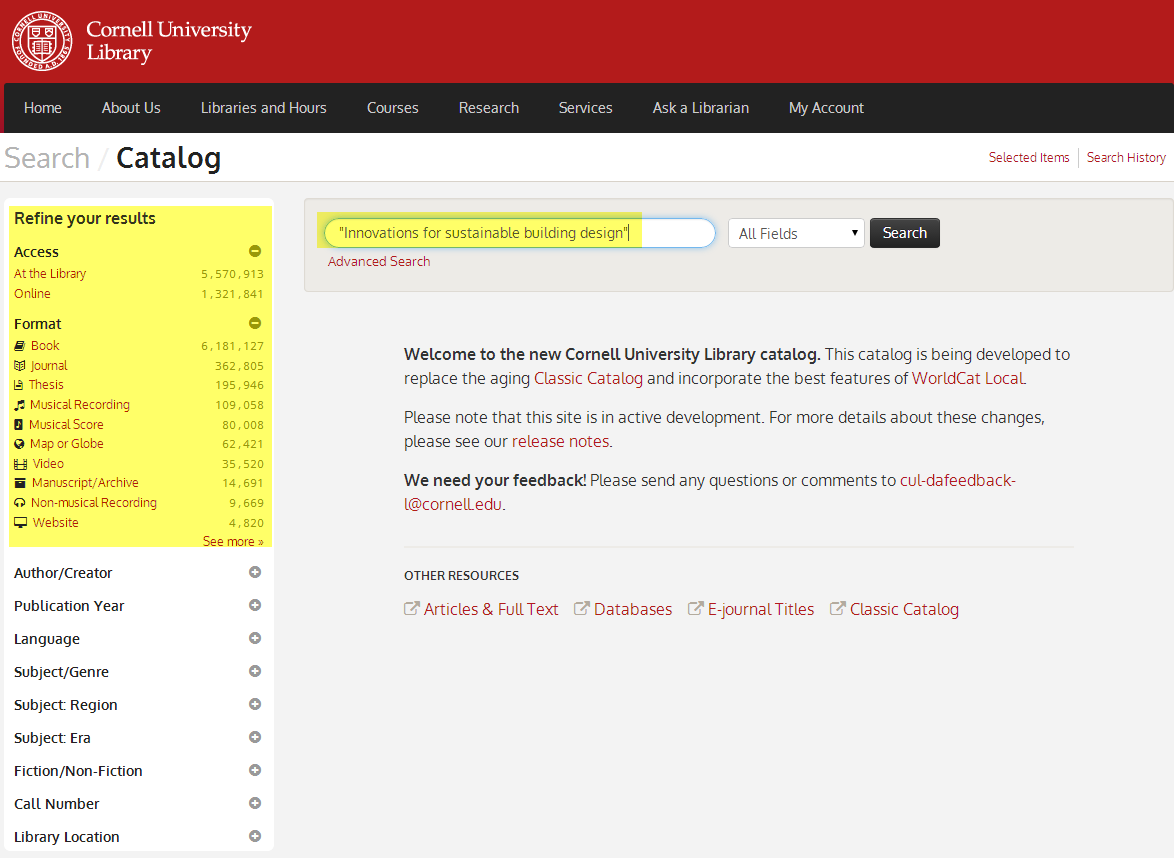Open the Advanced Search link
This screenshot has height=858, width=1174.
[379, 261]
